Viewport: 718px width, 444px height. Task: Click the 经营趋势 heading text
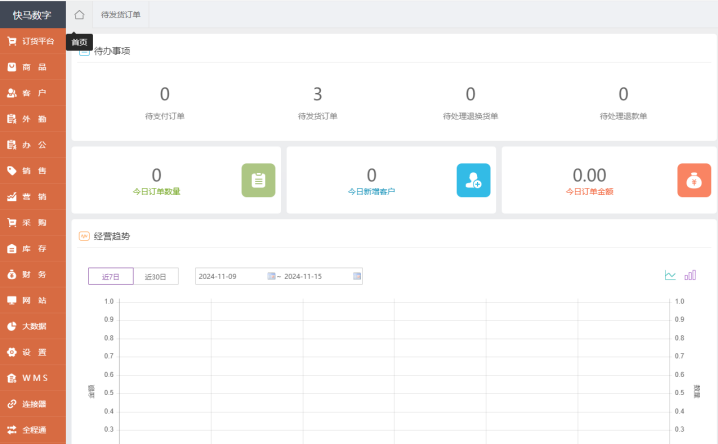pyautogui.click(x=112, y=236)
